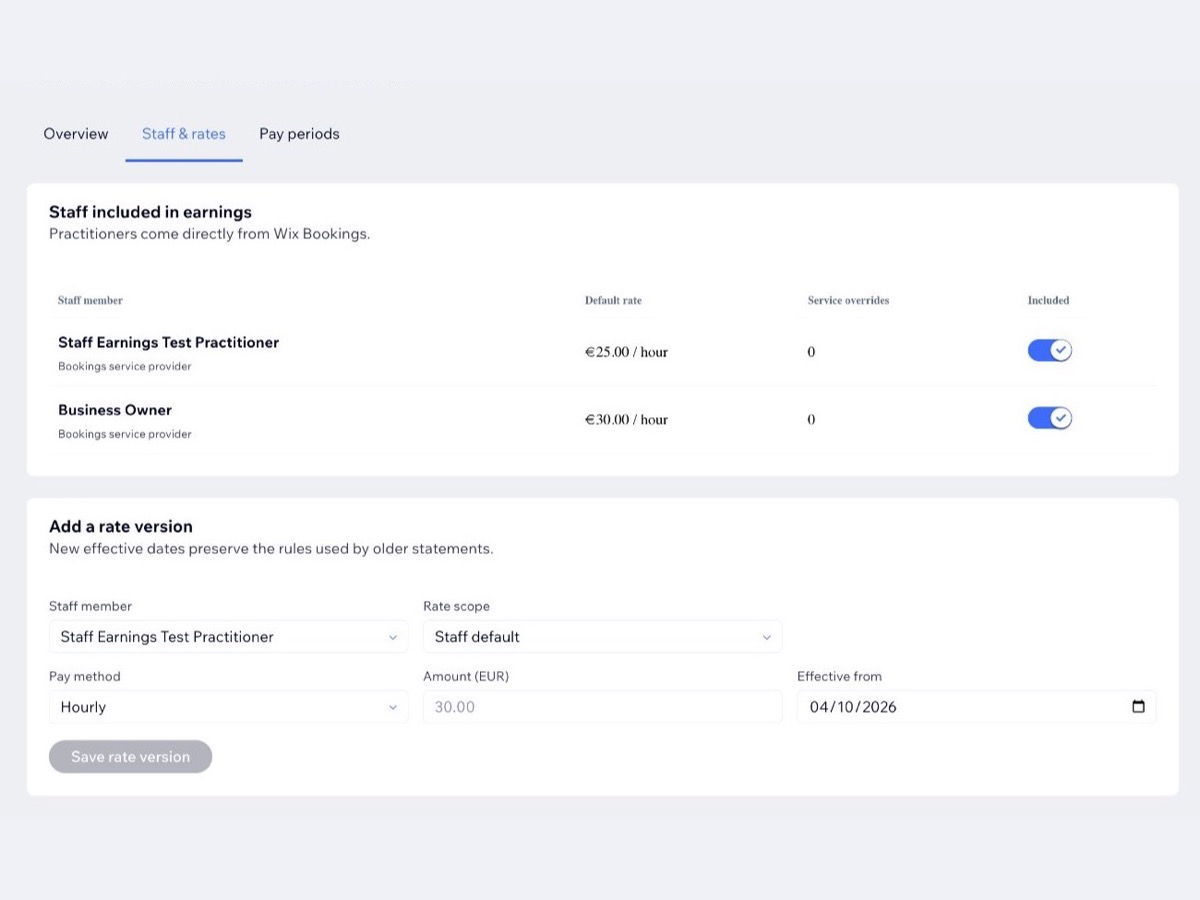Click Service overrides count for Business Owner

click(x=811, y=420)
